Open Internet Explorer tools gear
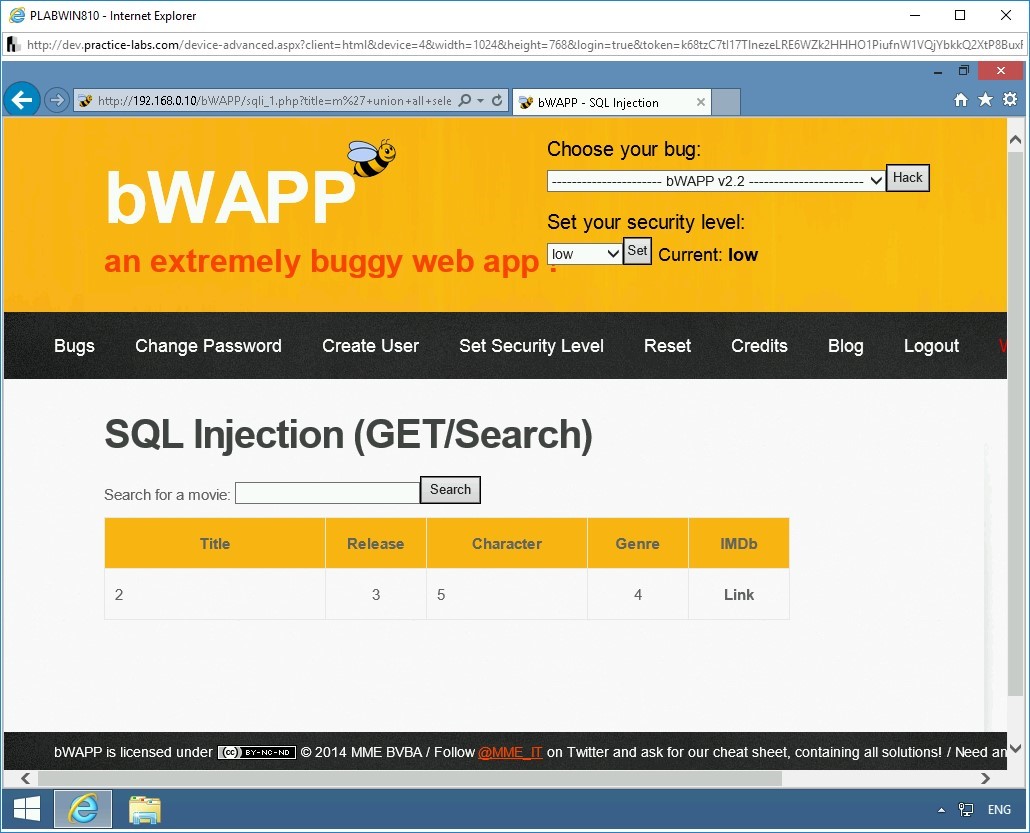1030x833 pixels. tap(1009, 100)
